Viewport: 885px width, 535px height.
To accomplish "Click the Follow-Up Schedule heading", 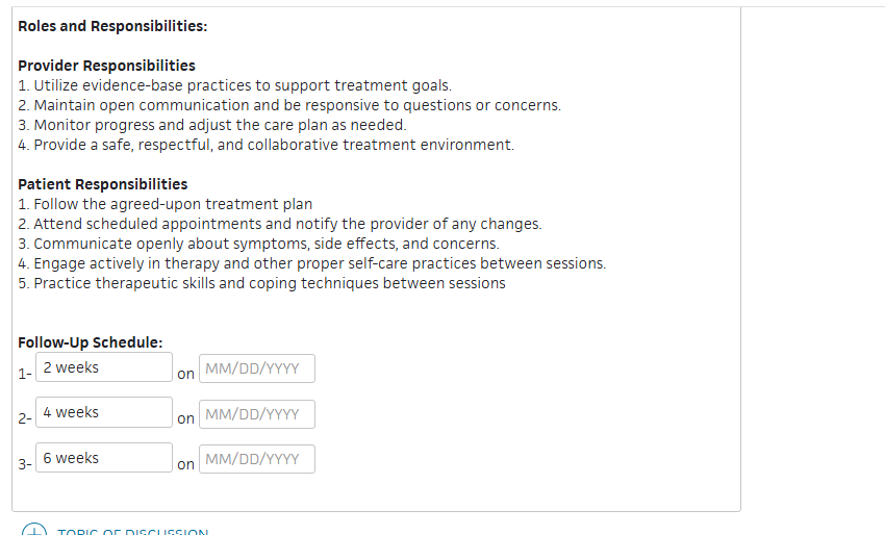I will pos(90,343).
